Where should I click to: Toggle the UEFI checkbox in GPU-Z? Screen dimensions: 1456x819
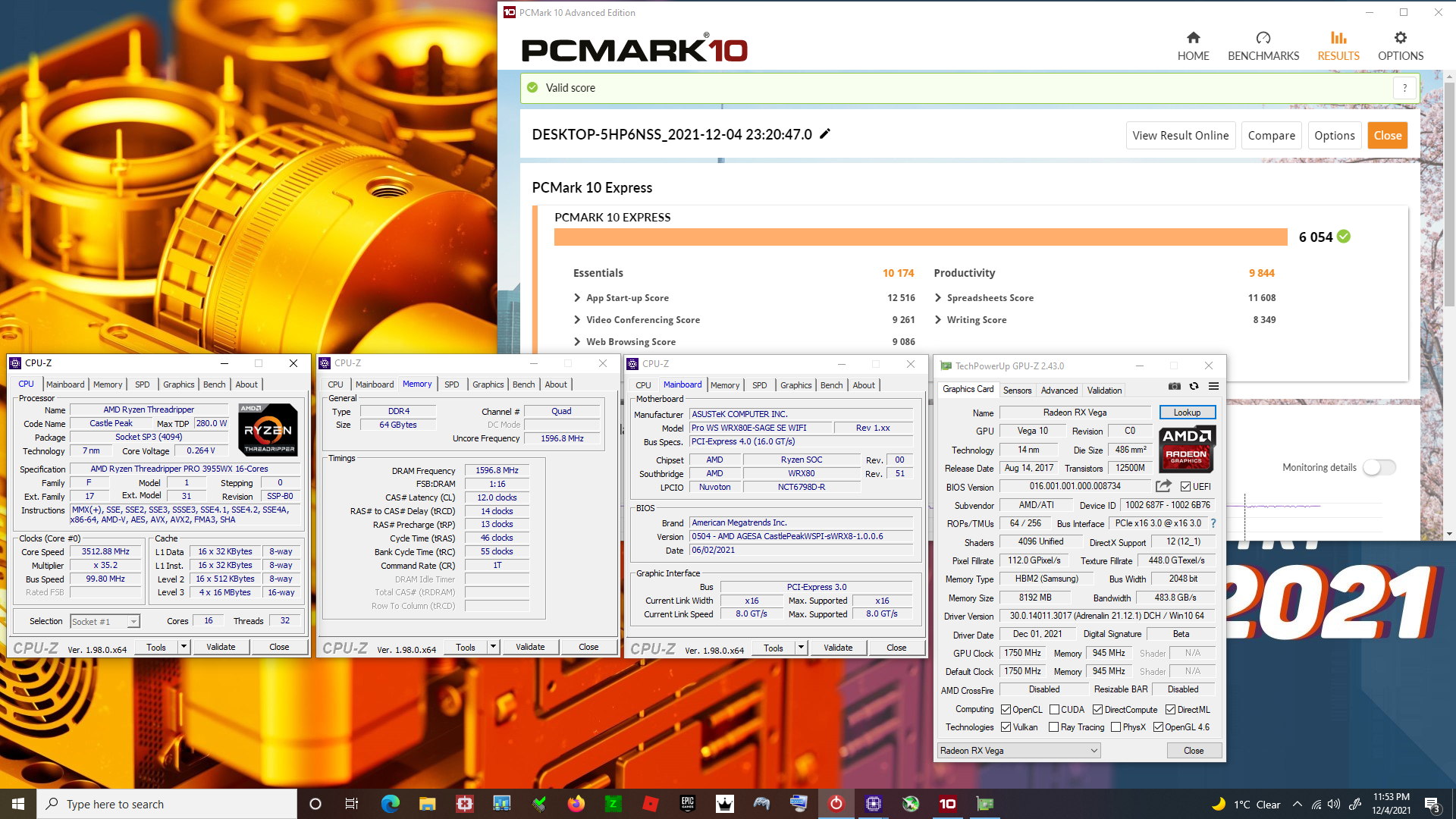tap(1185, 486)
